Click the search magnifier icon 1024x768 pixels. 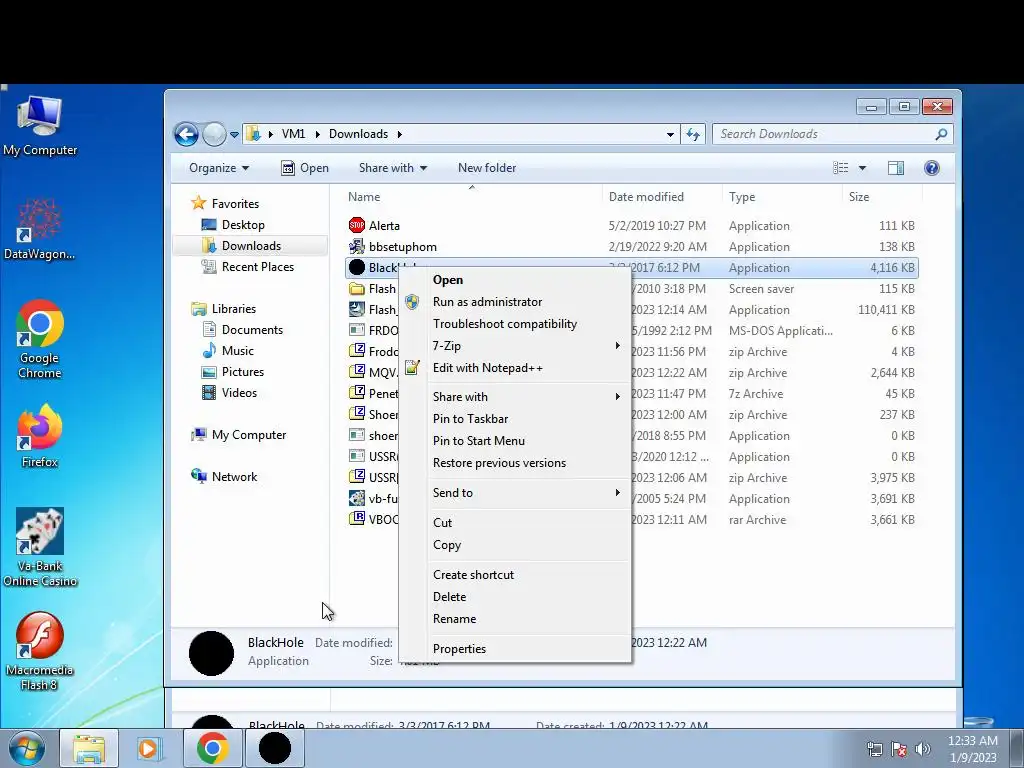[x=941, y=135]
